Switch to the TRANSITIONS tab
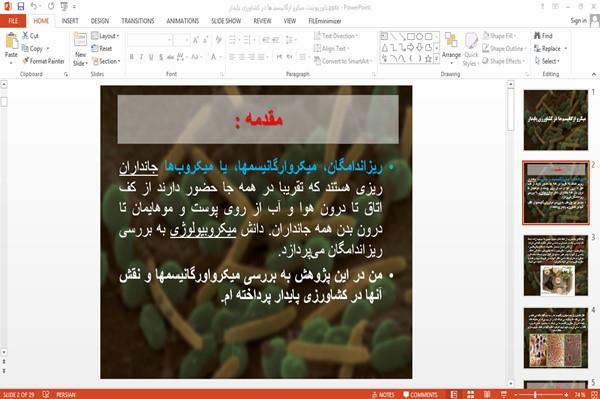The image size is (600, 399). 138,21
